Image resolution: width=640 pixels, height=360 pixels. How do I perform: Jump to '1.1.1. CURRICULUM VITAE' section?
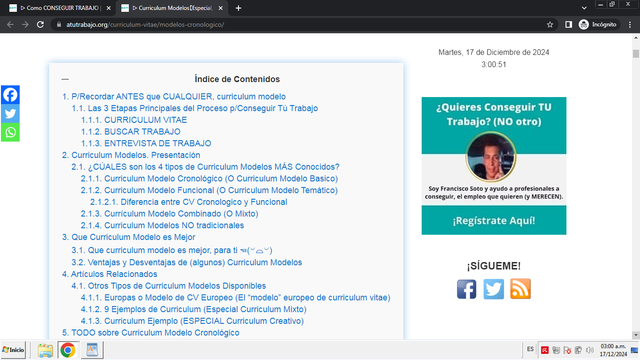(x=134, y=120)
